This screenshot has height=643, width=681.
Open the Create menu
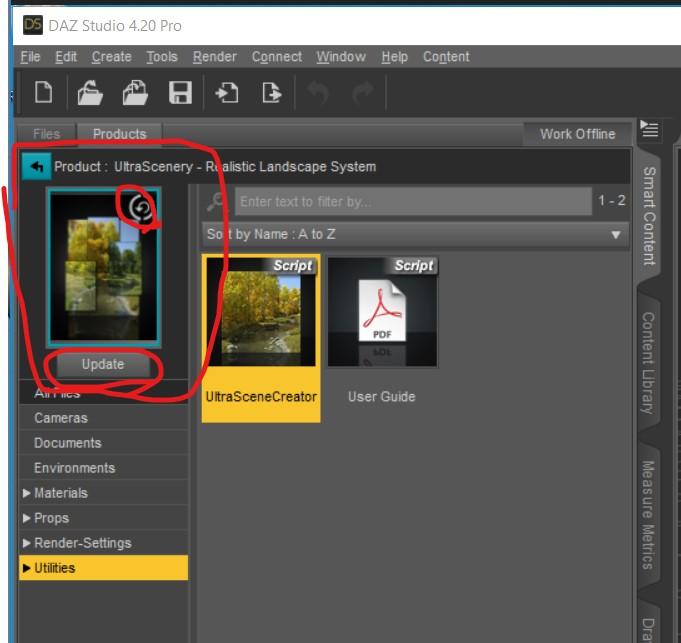coord(111,56)
